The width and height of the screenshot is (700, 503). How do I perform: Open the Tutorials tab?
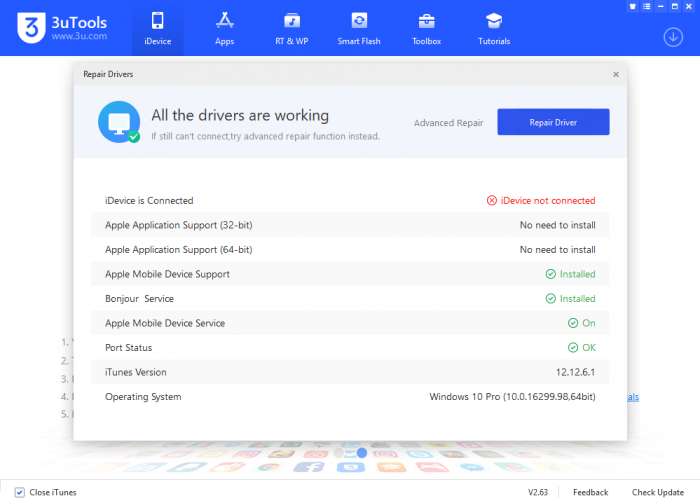coord(494,29)
